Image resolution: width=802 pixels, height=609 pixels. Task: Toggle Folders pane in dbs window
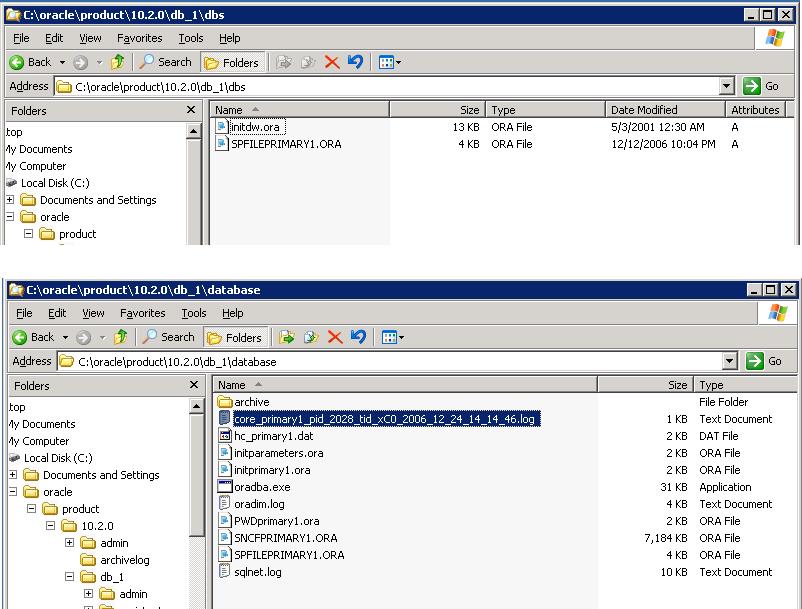click(233, 62)
